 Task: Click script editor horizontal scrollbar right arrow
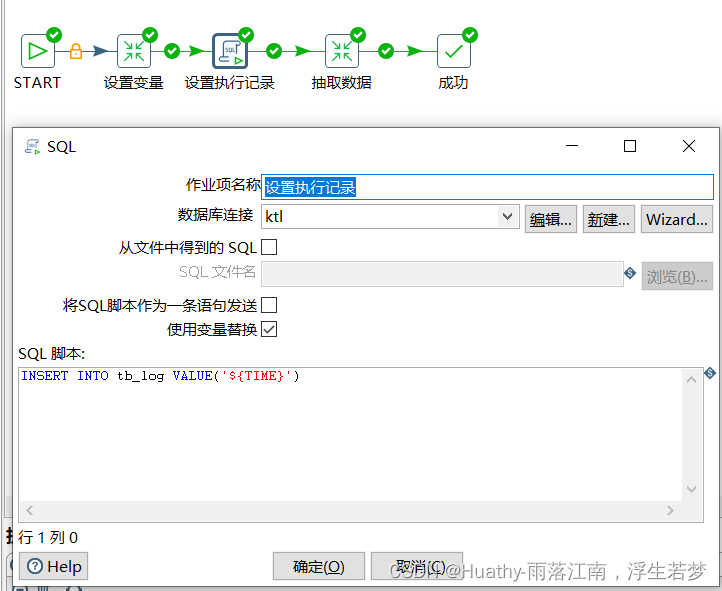(670, 510)
